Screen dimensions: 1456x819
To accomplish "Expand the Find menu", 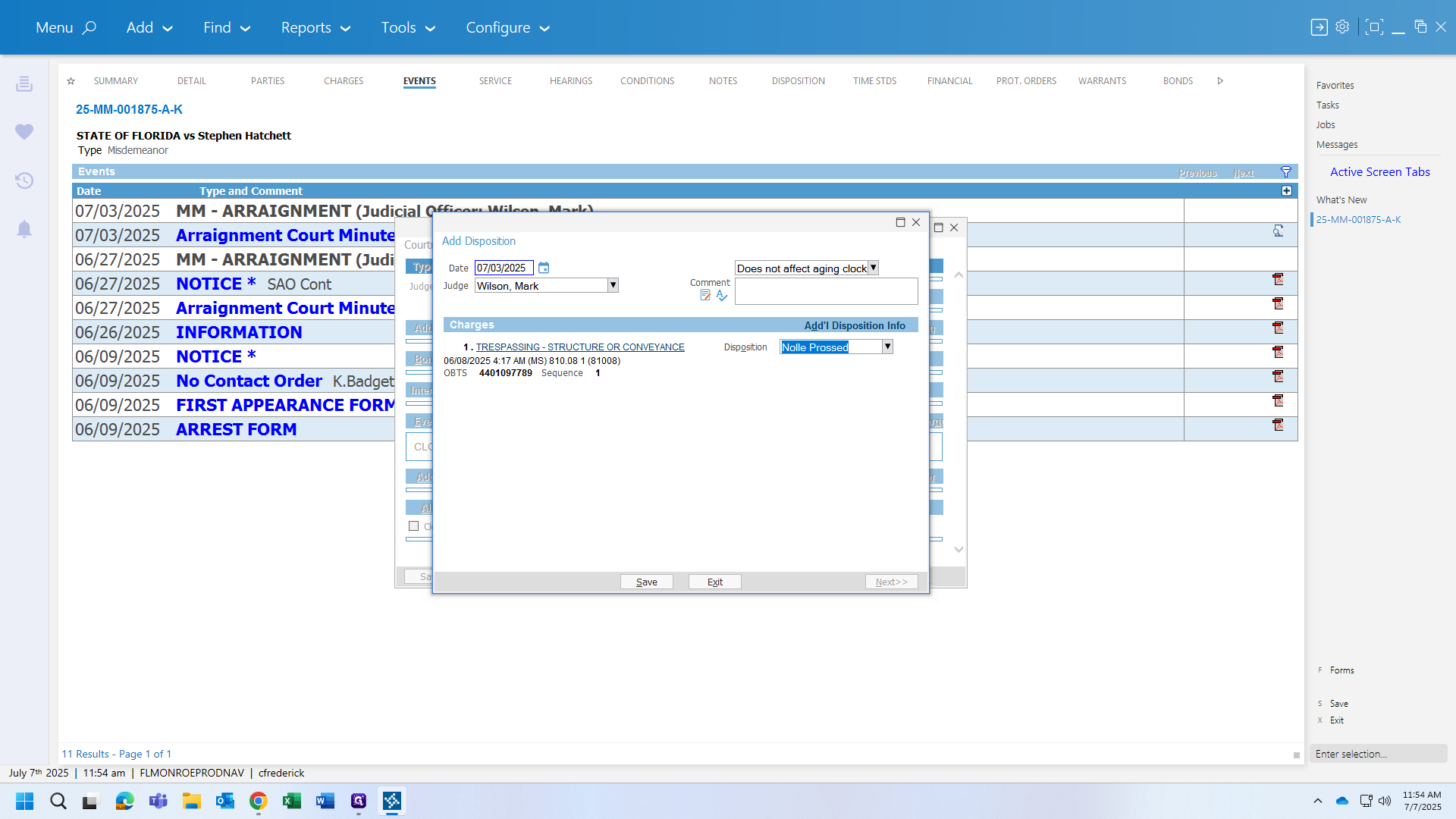I will (x=227, y=27).
